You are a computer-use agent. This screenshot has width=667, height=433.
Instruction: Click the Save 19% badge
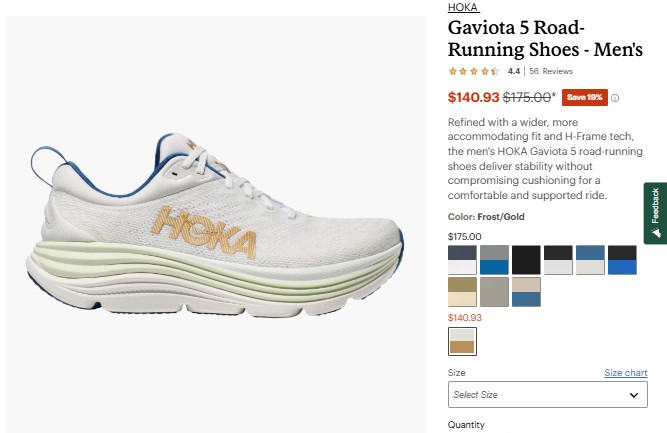pyautogui.click(x=584, y=97)
